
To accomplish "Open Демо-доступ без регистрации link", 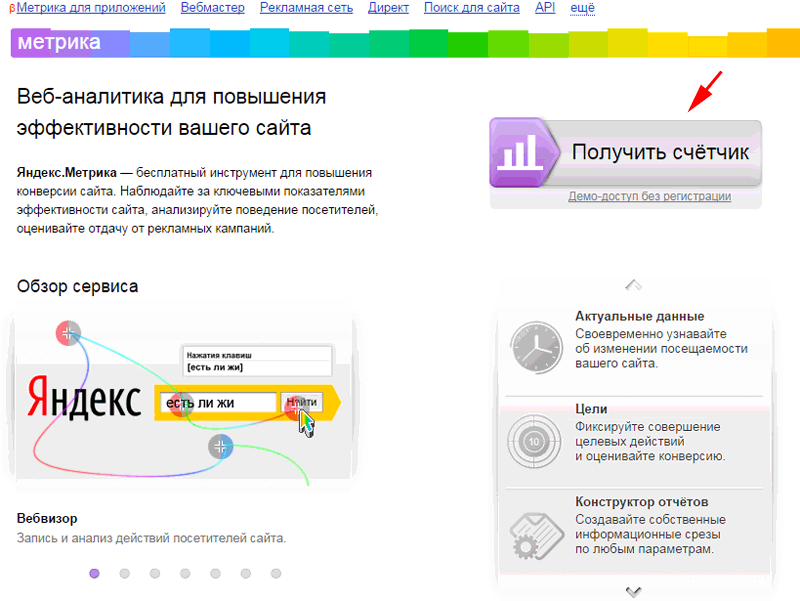I will (x=649, y=197).
